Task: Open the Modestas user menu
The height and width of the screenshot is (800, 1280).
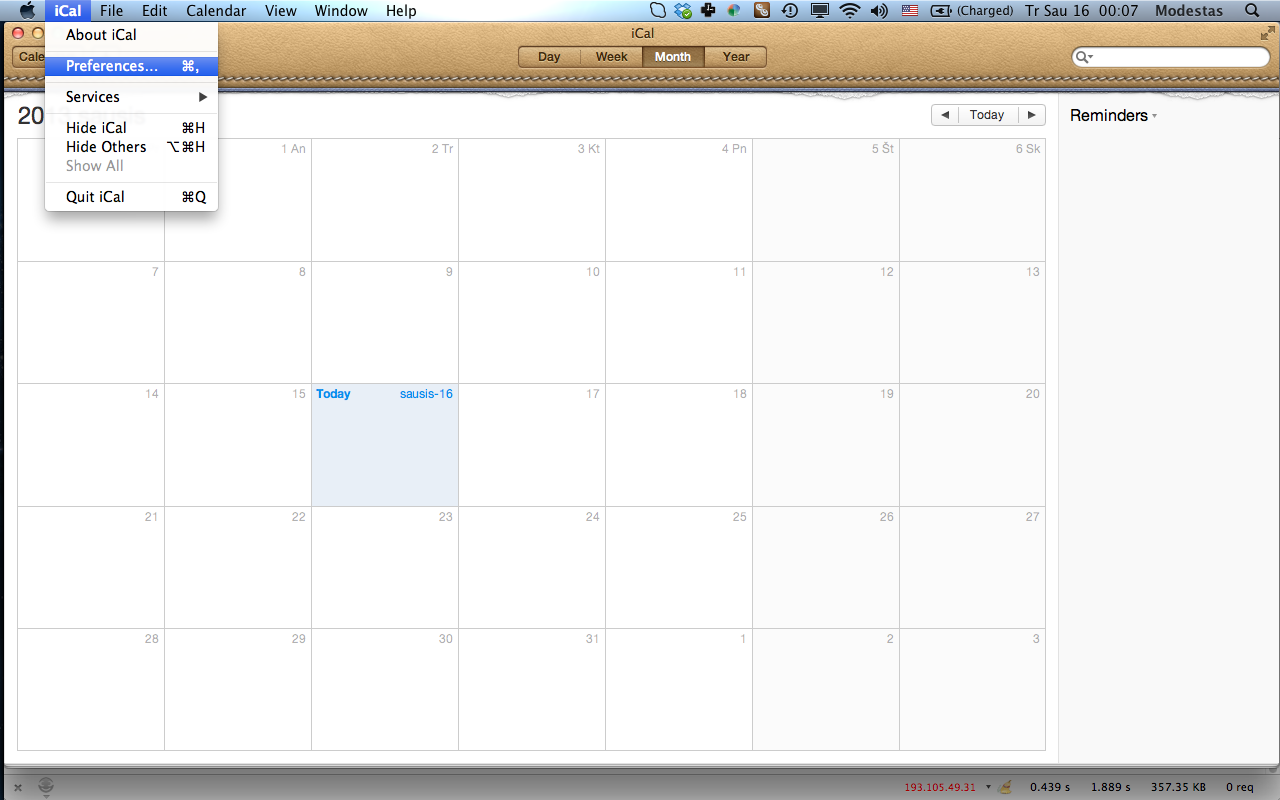Action: pos(1189,11)
